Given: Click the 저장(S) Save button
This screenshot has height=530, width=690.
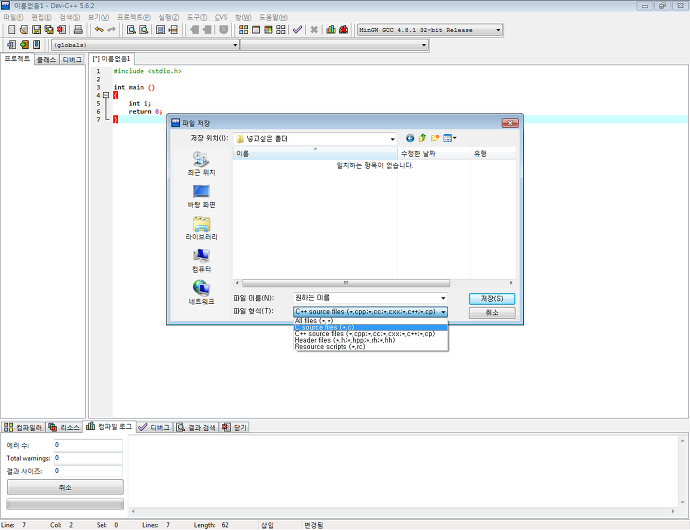Looking at the screenshot, I should pos(492,299).
